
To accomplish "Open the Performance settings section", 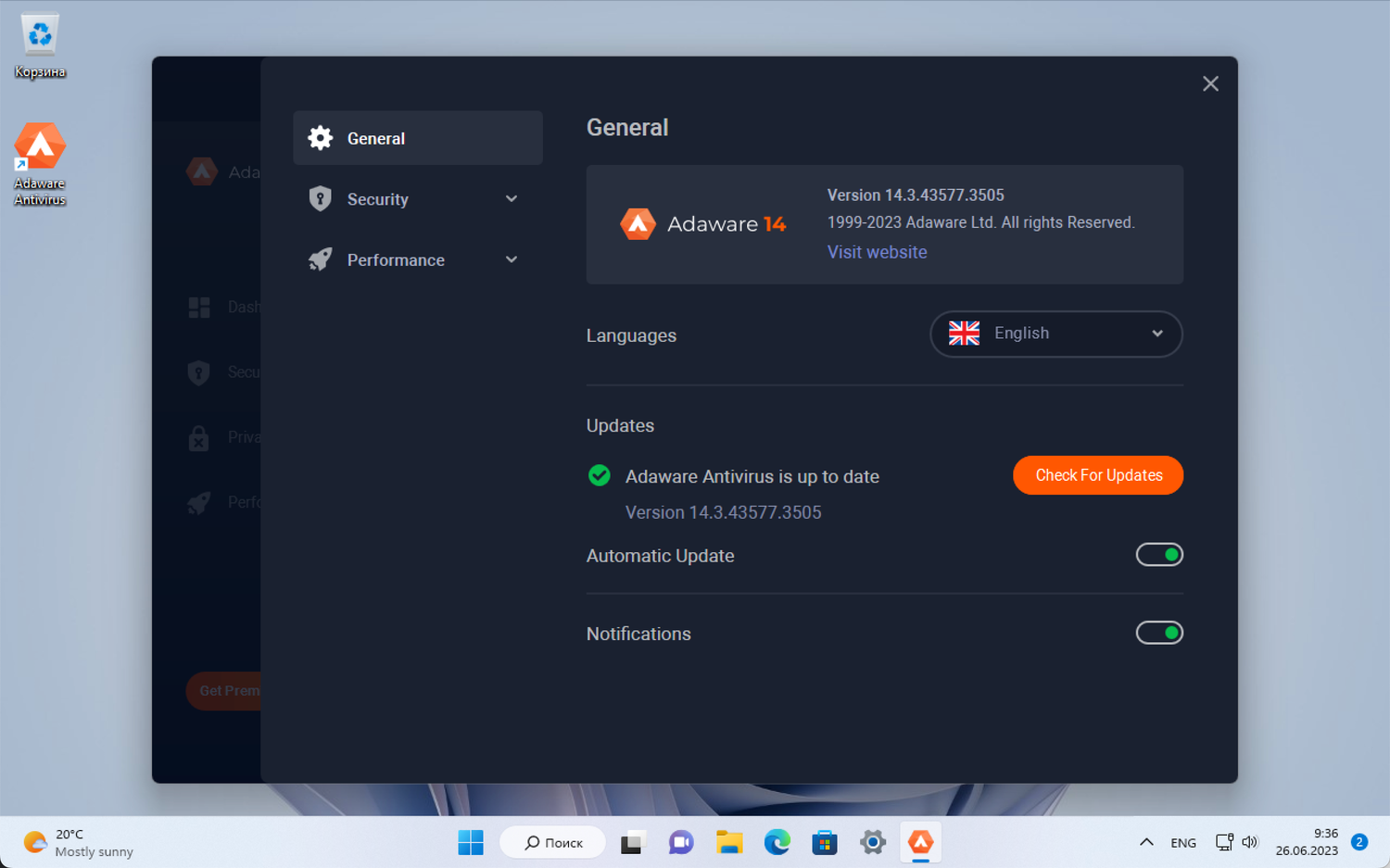I will click(x=418, y=260).
